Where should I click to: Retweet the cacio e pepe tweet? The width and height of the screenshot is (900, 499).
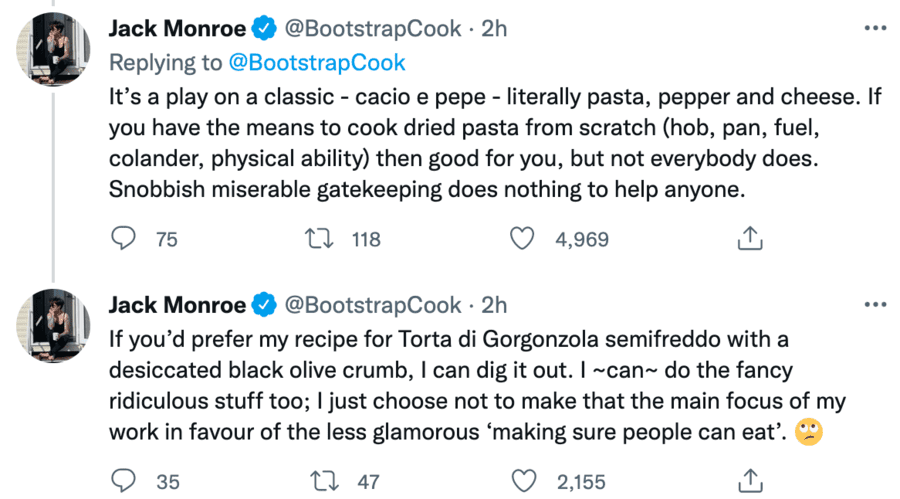(x=318, y=239)
